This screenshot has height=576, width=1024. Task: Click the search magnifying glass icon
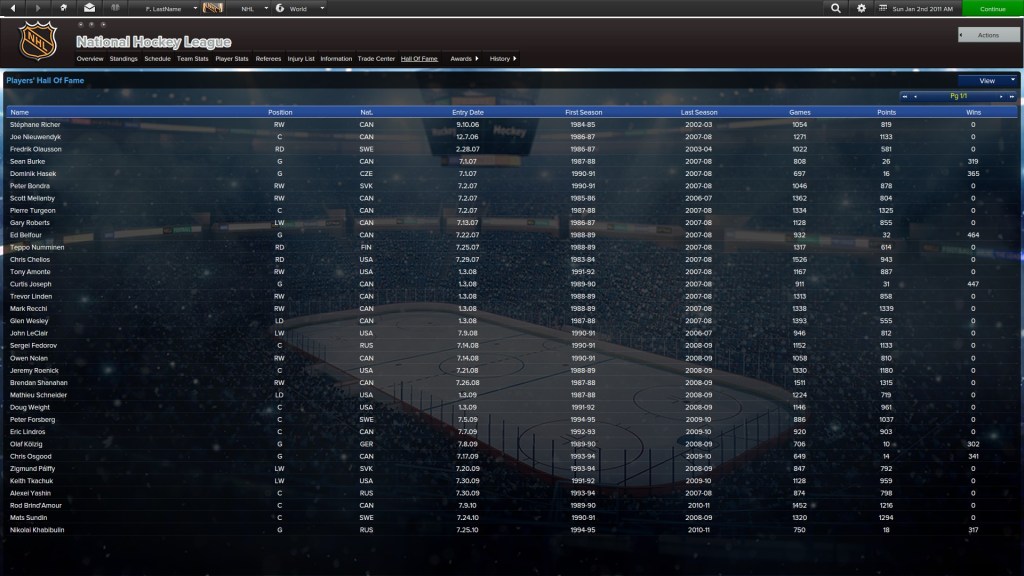[836, 8]
